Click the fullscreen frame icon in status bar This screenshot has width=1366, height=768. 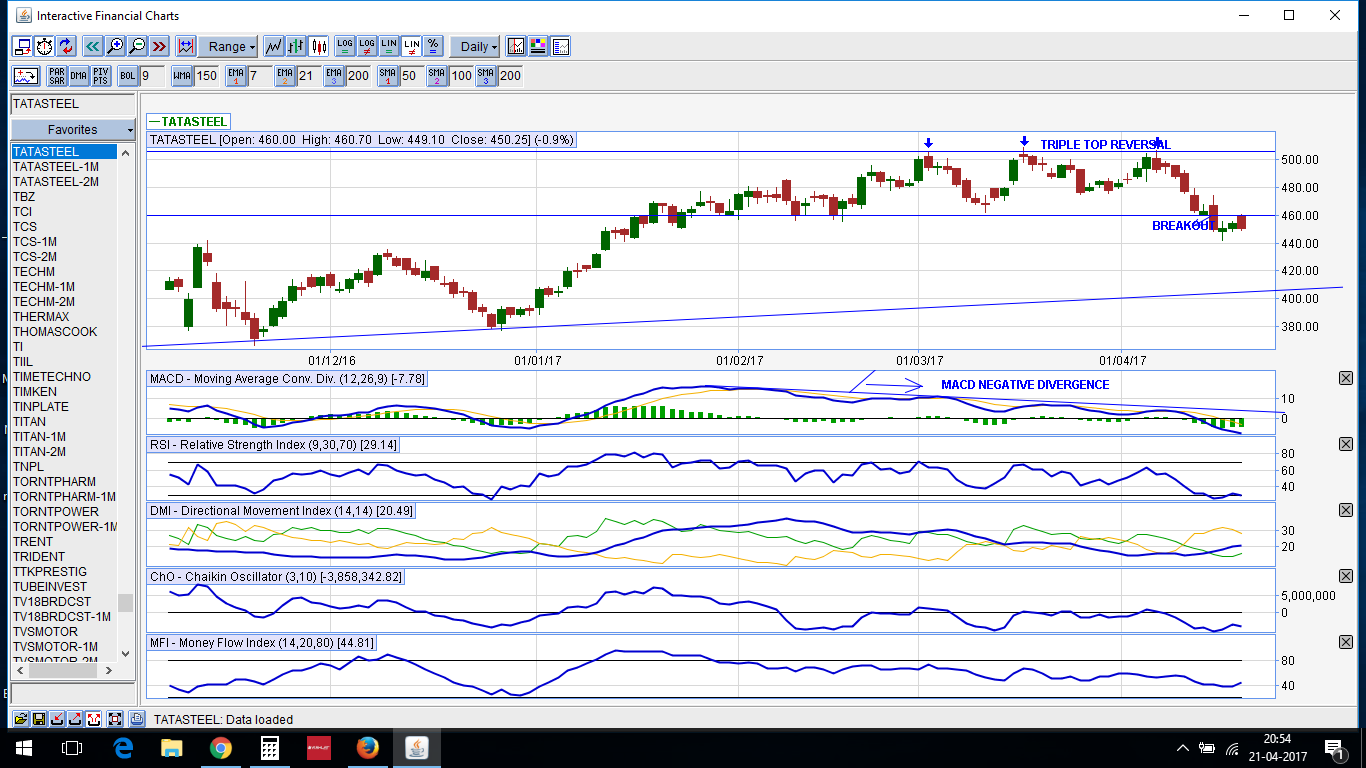click(x=115, y=719)
